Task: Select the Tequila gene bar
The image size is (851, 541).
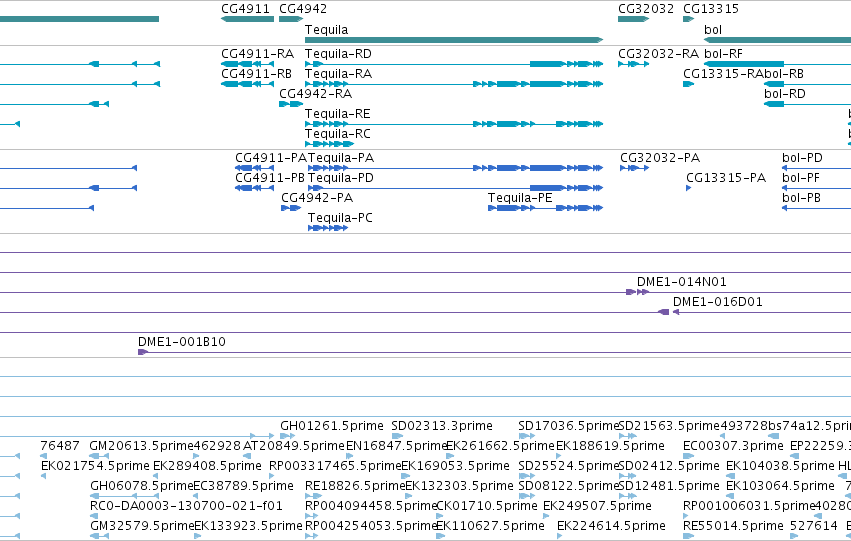Action: [454, 40]
